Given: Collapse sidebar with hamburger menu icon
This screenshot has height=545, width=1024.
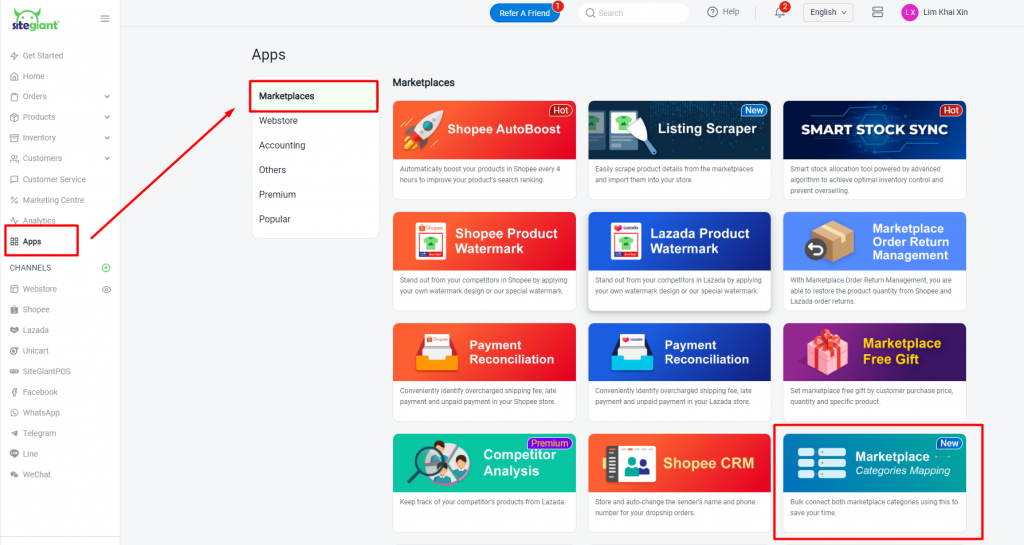Looking at the screenshot, I should 104,19.
